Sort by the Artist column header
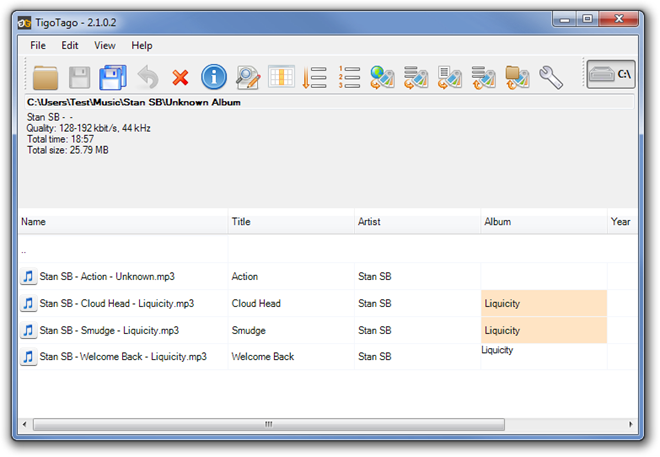This screenshot has width=660, height=457. [418, 222]
